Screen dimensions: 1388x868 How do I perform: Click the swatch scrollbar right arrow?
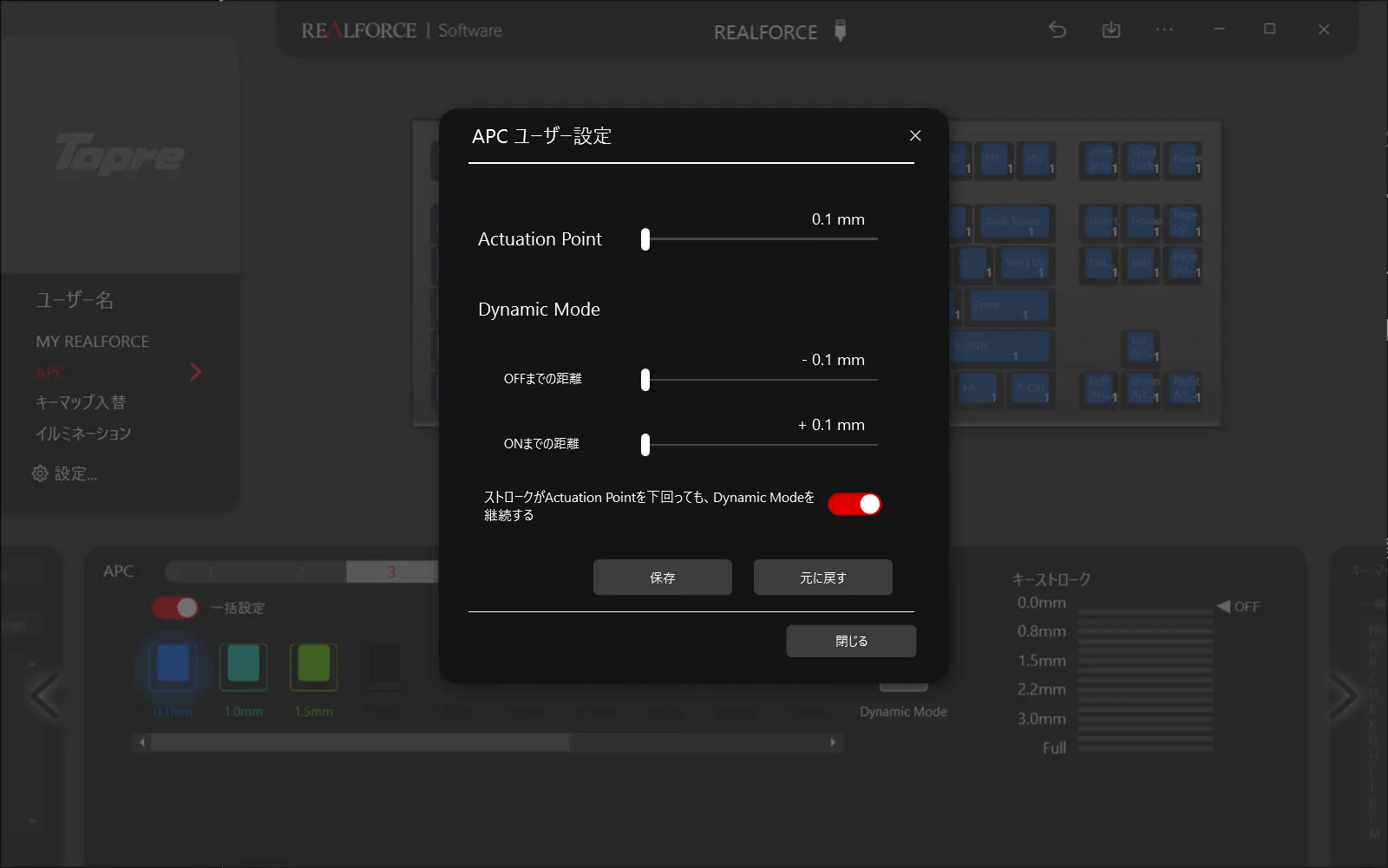click(833, 742)
